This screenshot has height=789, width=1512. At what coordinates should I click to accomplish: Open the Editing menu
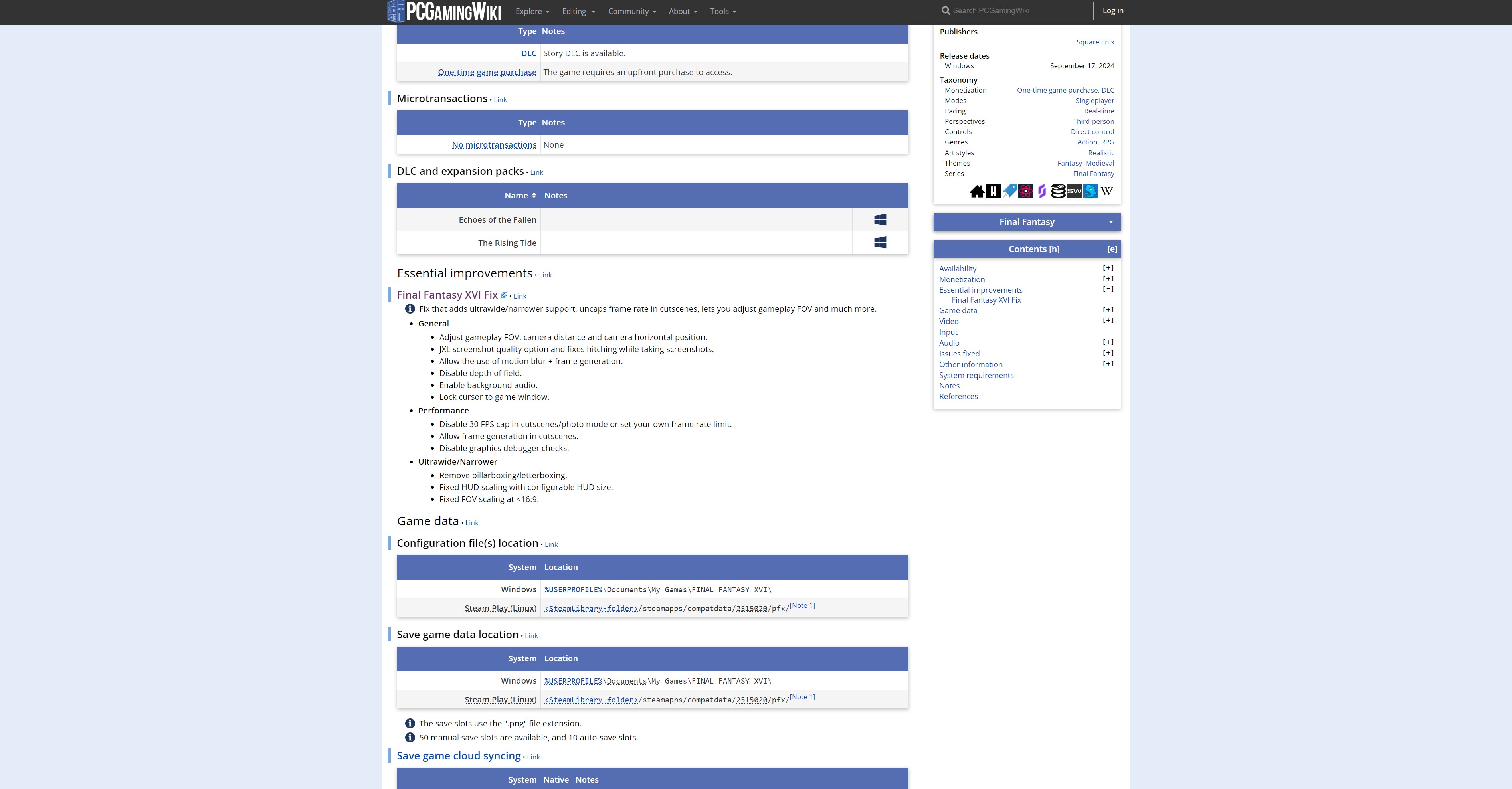pos(578,11)
